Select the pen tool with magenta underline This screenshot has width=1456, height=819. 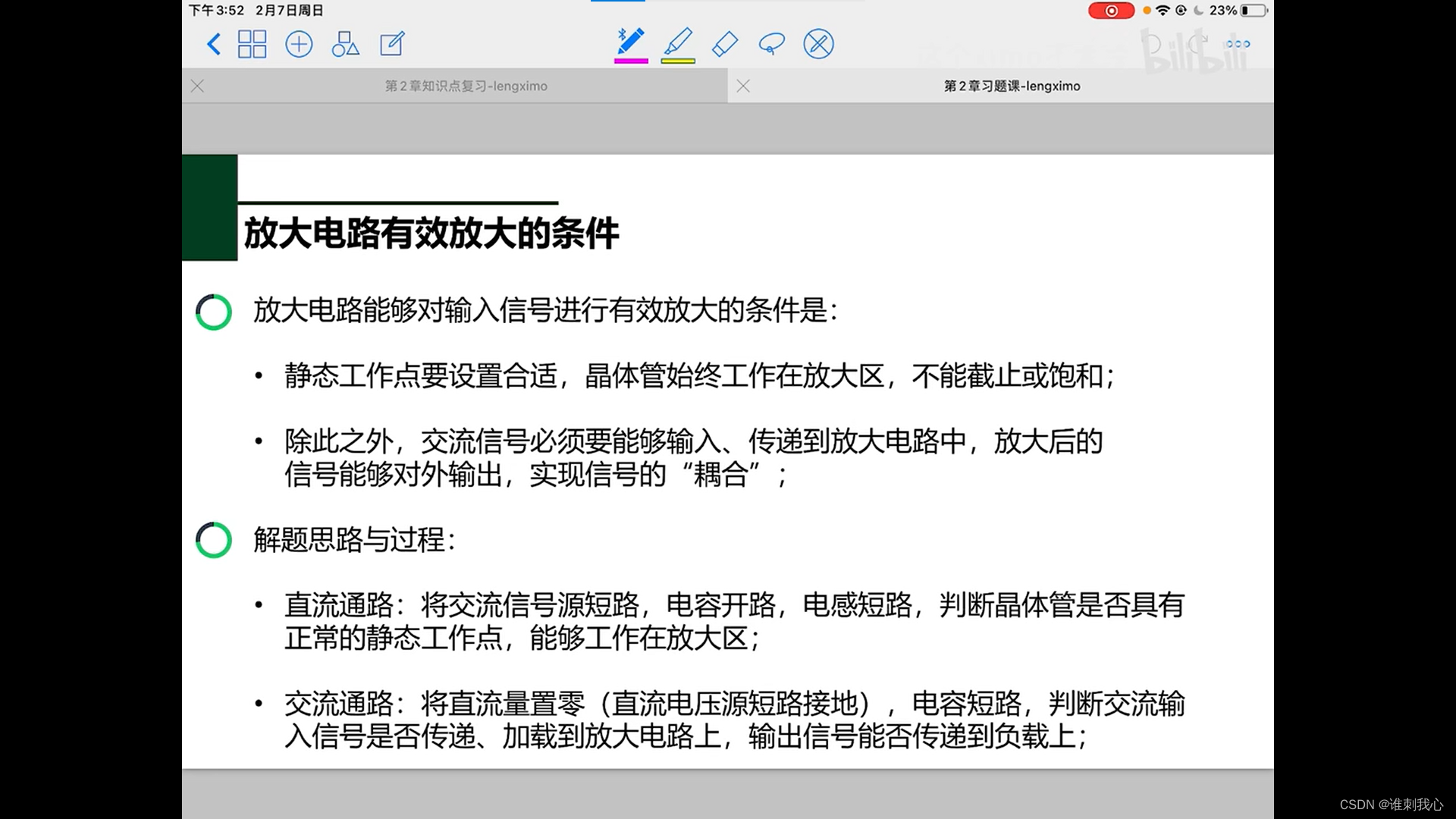coord(631,41)
